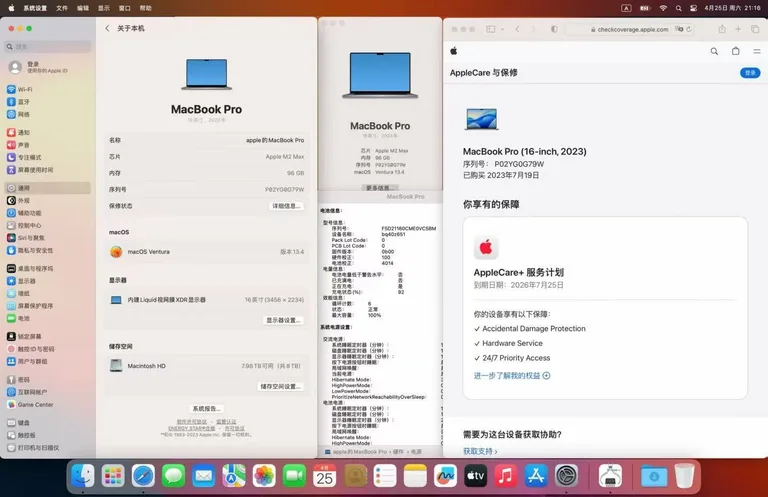The width and height of the screenshot is (768, 497).
Task: Open 显示器设置 display settings button
Action: [x=283, y=320]
